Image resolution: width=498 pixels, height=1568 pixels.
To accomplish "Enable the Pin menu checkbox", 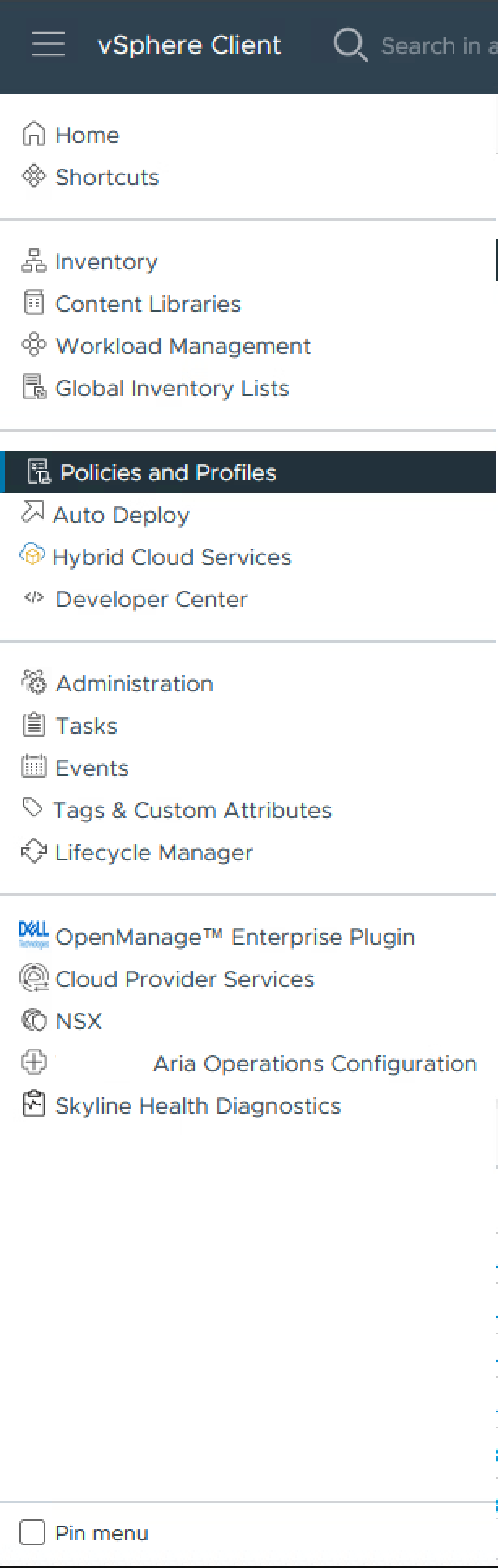I will 32,1532.
